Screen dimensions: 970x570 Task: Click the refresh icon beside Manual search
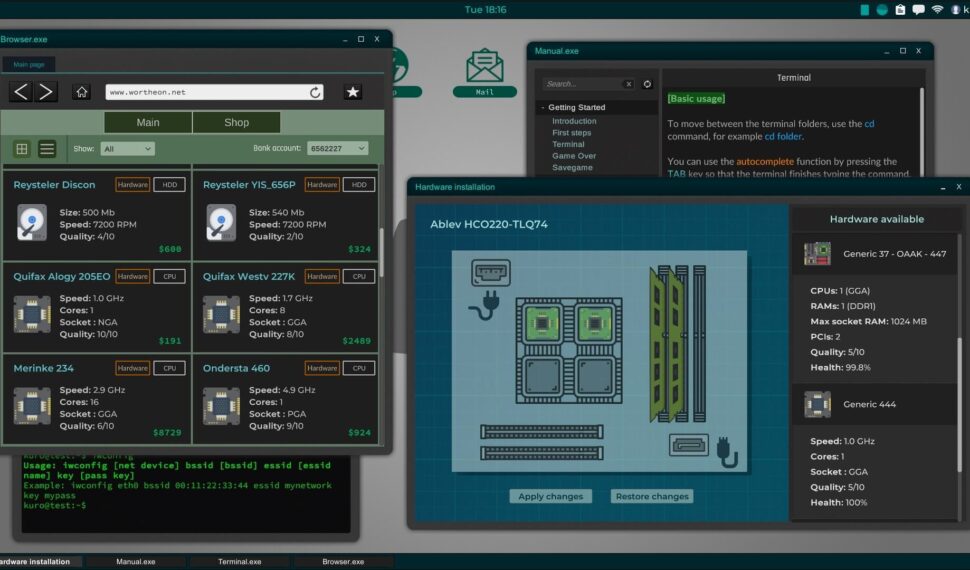pyautogui.click(x=647, y=84)
